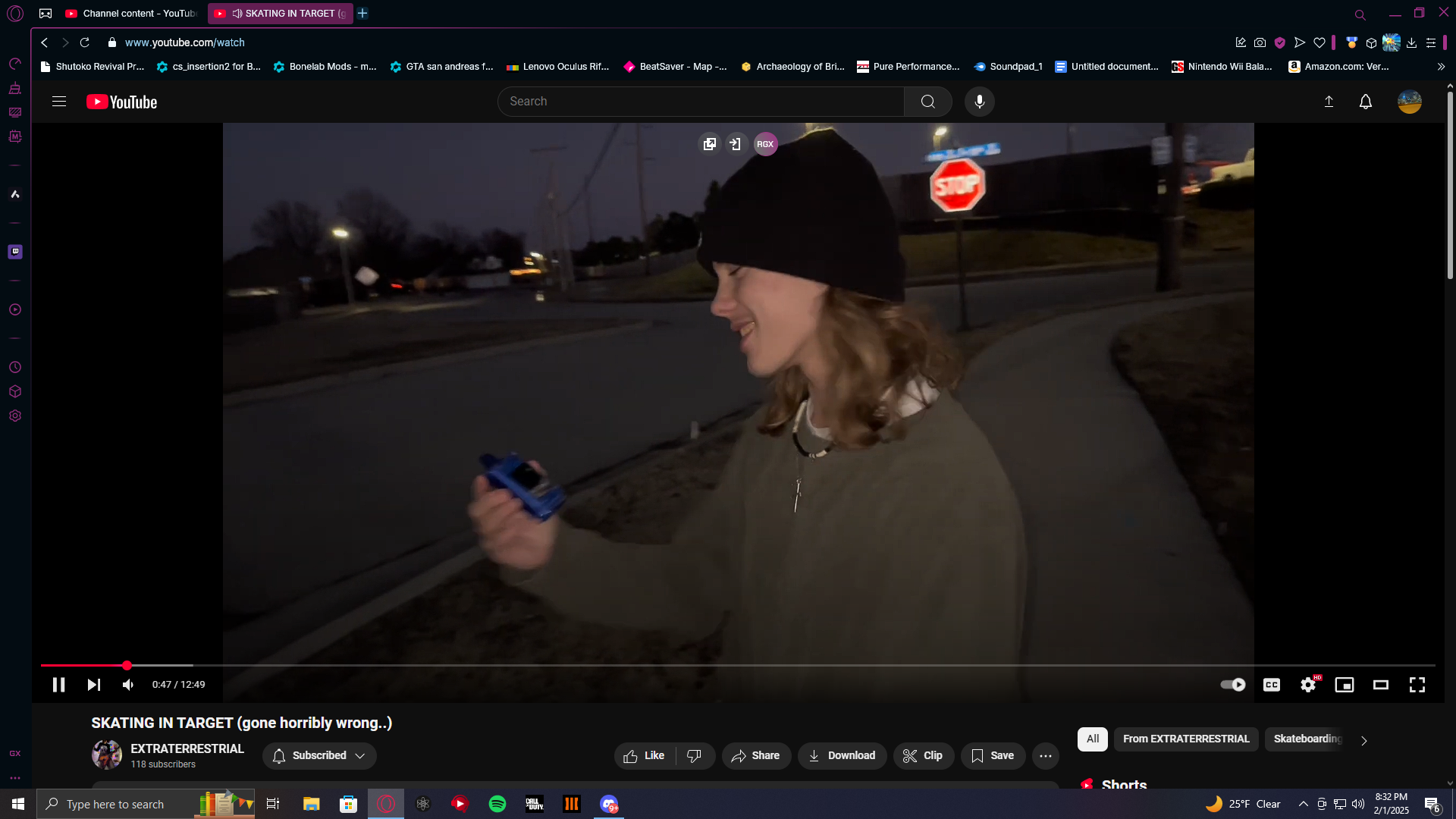Open more actions ellipsis menu
The height and width of the screenshot is (819, 1456).
tap(1045, 755)
